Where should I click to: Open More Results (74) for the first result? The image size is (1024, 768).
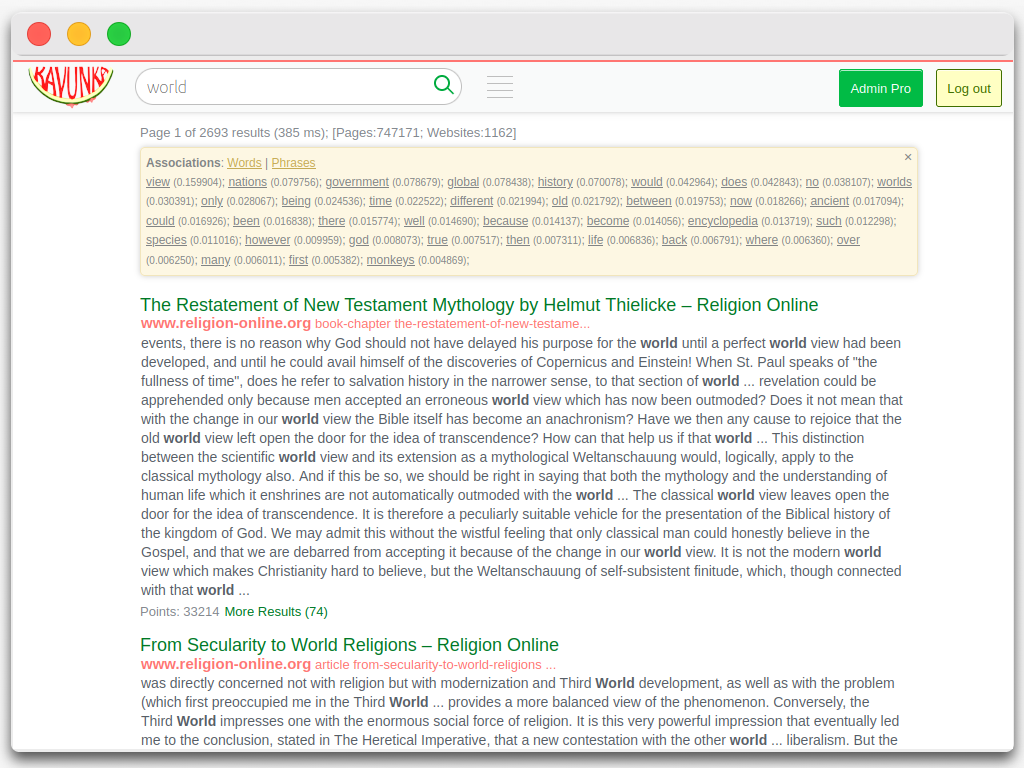pos(276,611)
